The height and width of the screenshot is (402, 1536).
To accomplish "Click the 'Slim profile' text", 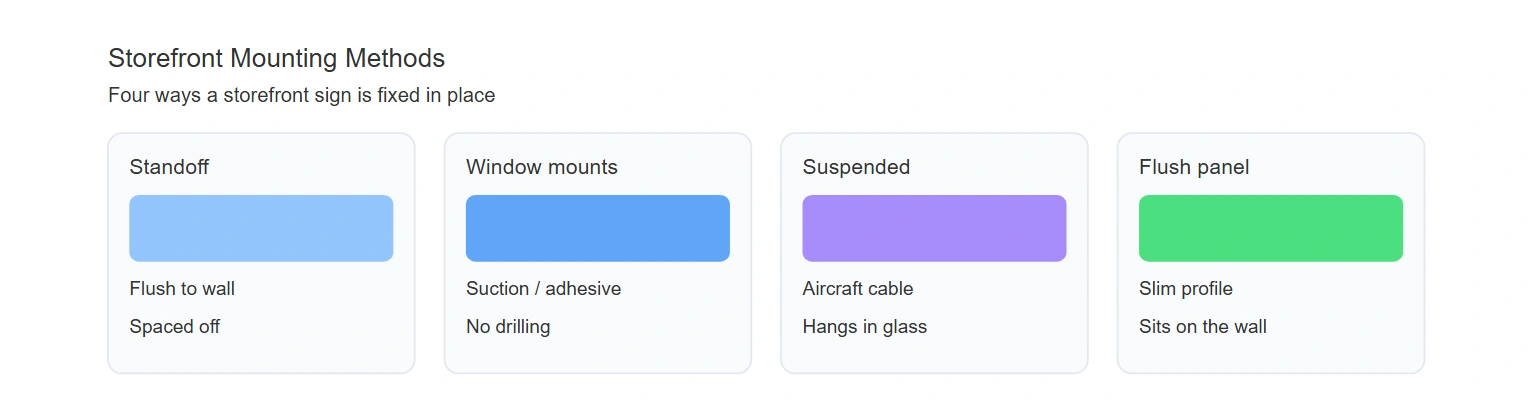I will click(x=1186, y=289).
